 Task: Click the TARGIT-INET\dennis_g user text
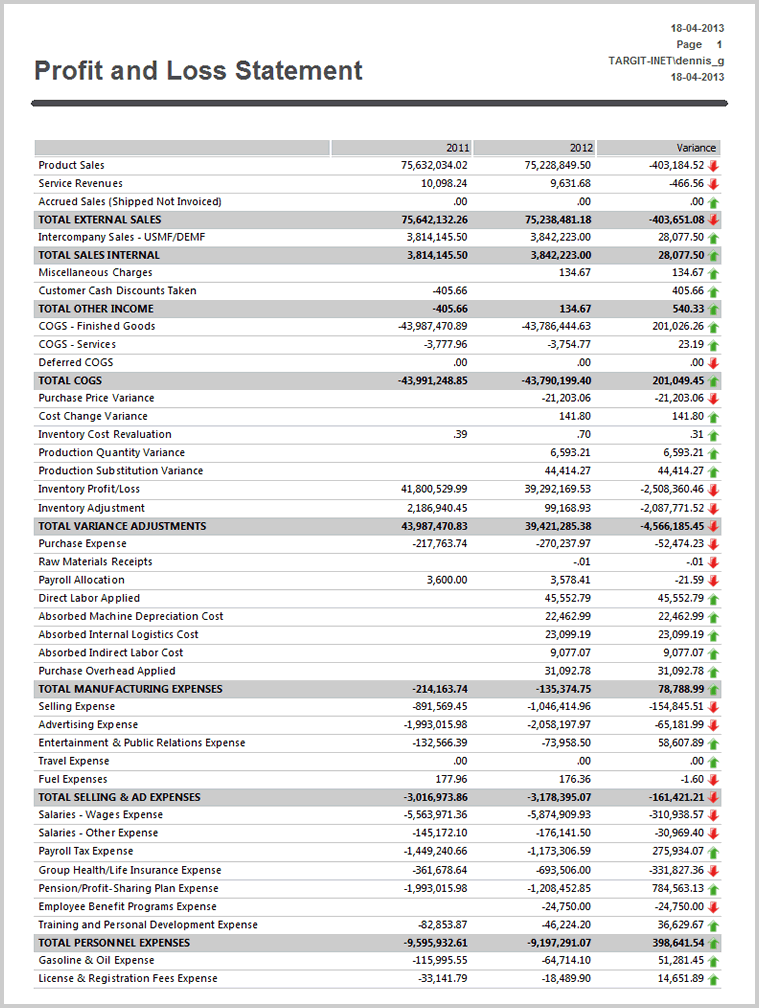click(x=666, y=60)
